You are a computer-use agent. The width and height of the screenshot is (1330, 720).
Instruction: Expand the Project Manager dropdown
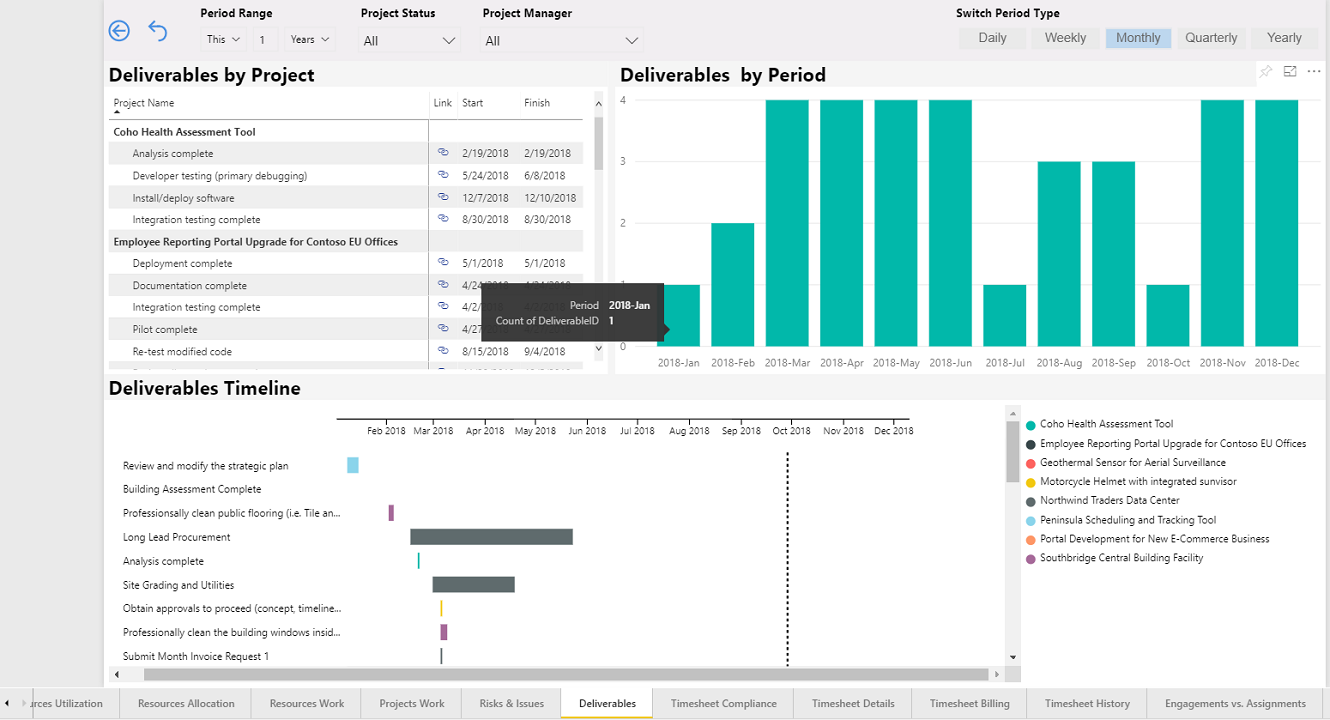click(562, 41)
